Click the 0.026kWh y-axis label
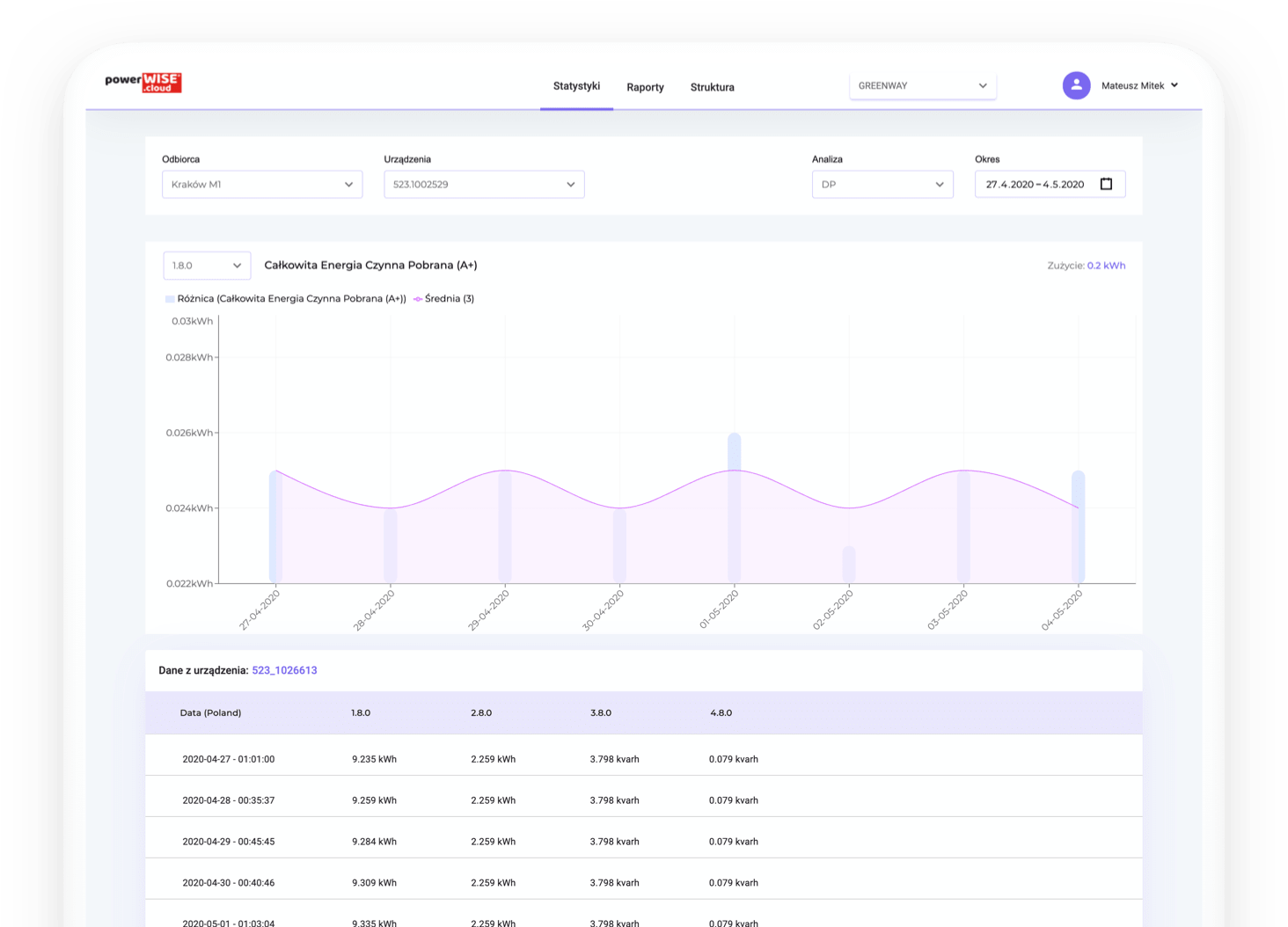The width and height of the screenshot is (1288, 927). pos(189,433)
